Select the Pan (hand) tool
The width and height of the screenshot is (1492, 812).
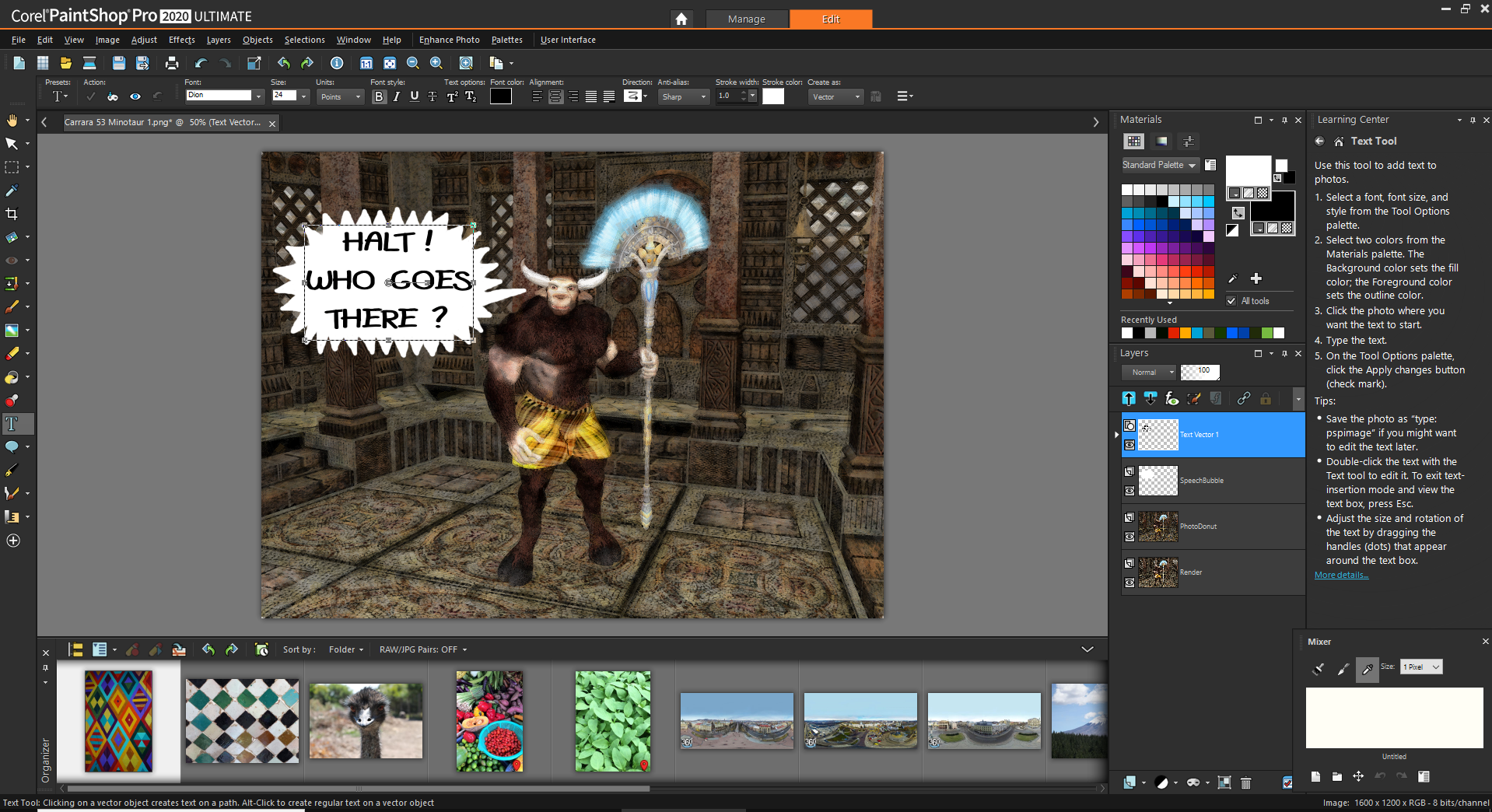pos(12,121)
